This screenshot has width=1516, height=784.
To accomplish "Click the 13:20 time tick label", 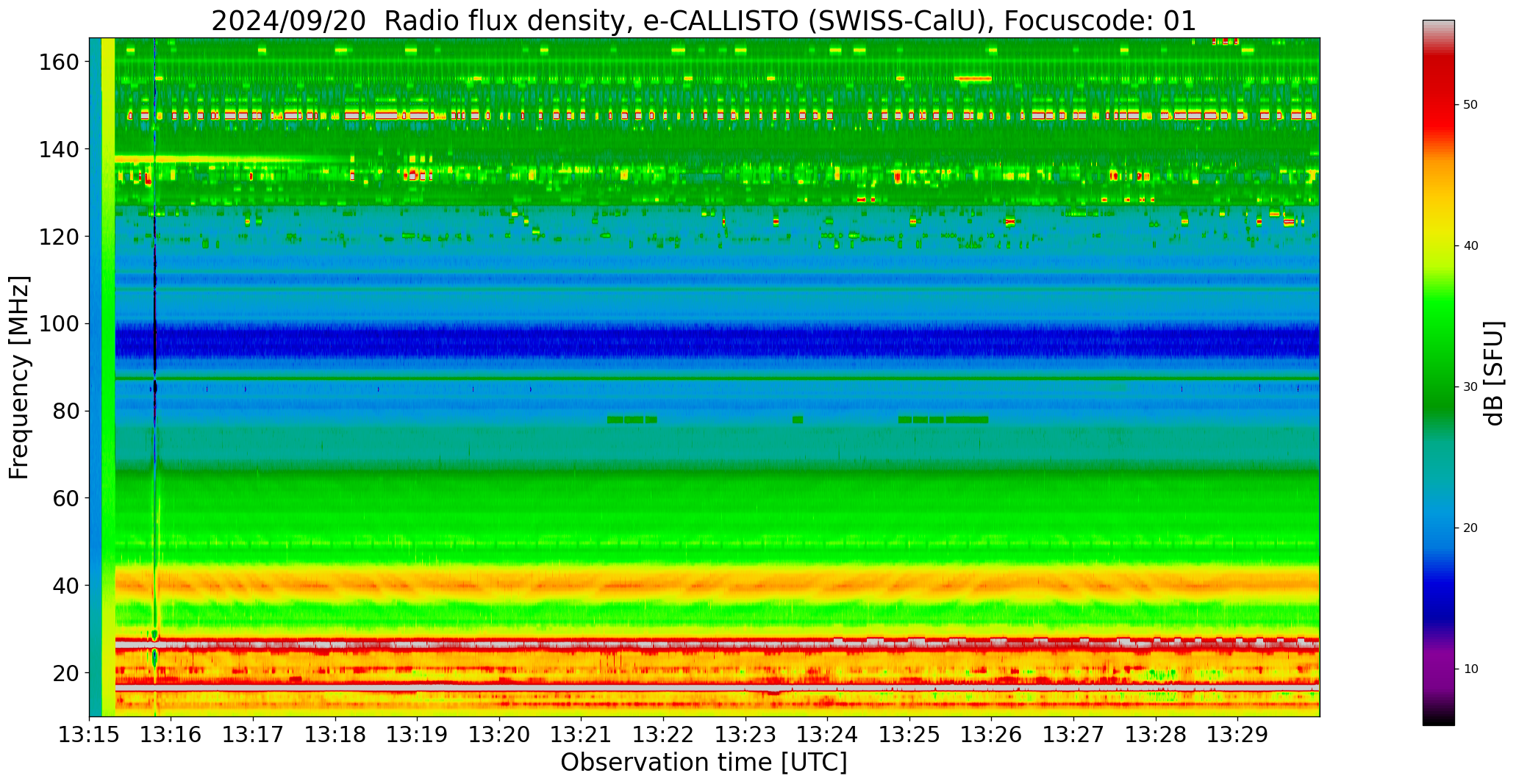I will (500, 734).
